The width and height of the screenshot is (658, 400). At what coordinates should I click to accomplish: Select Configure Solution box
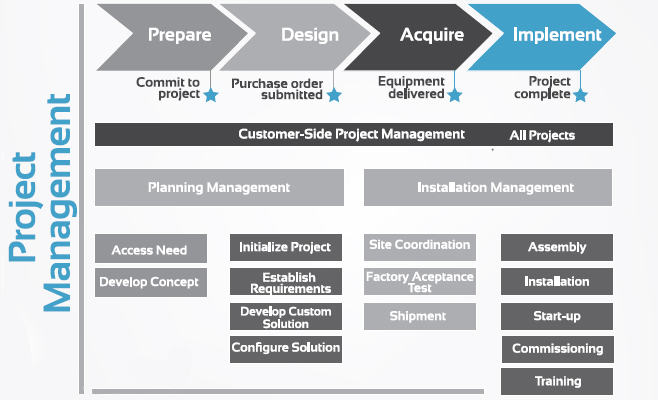286,348
